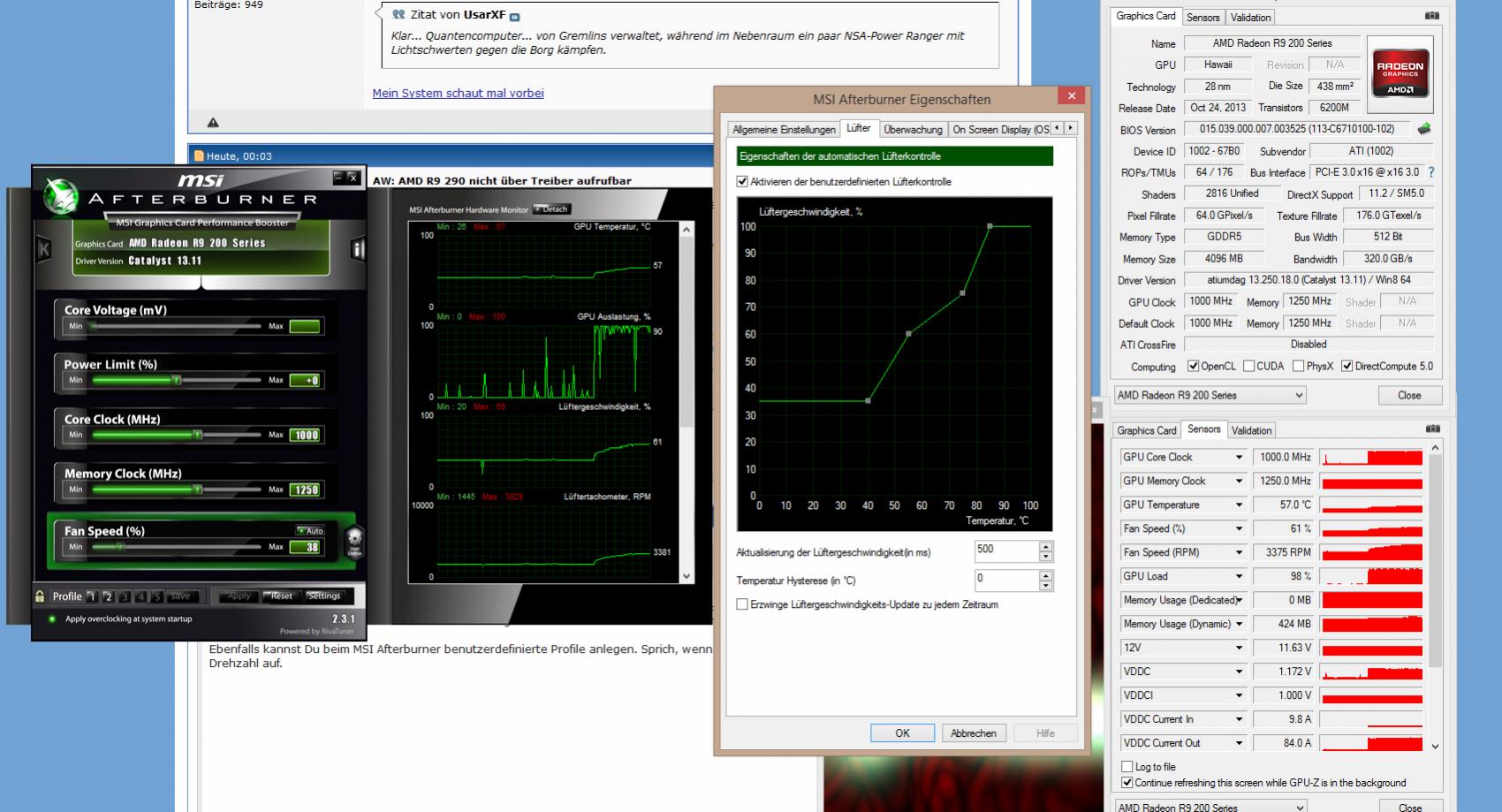
Task: Select profile slot 4 in Afterburner
Action: point(140,596)
